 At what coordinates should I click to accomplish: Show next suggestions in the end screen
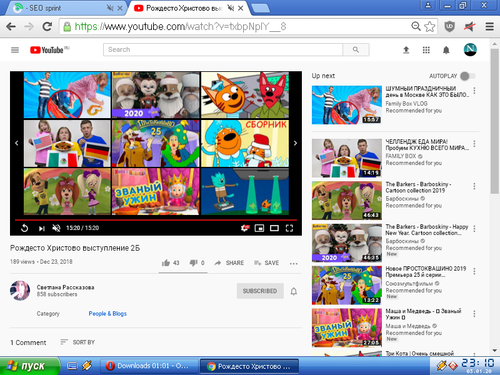click(x=295, y=143)
